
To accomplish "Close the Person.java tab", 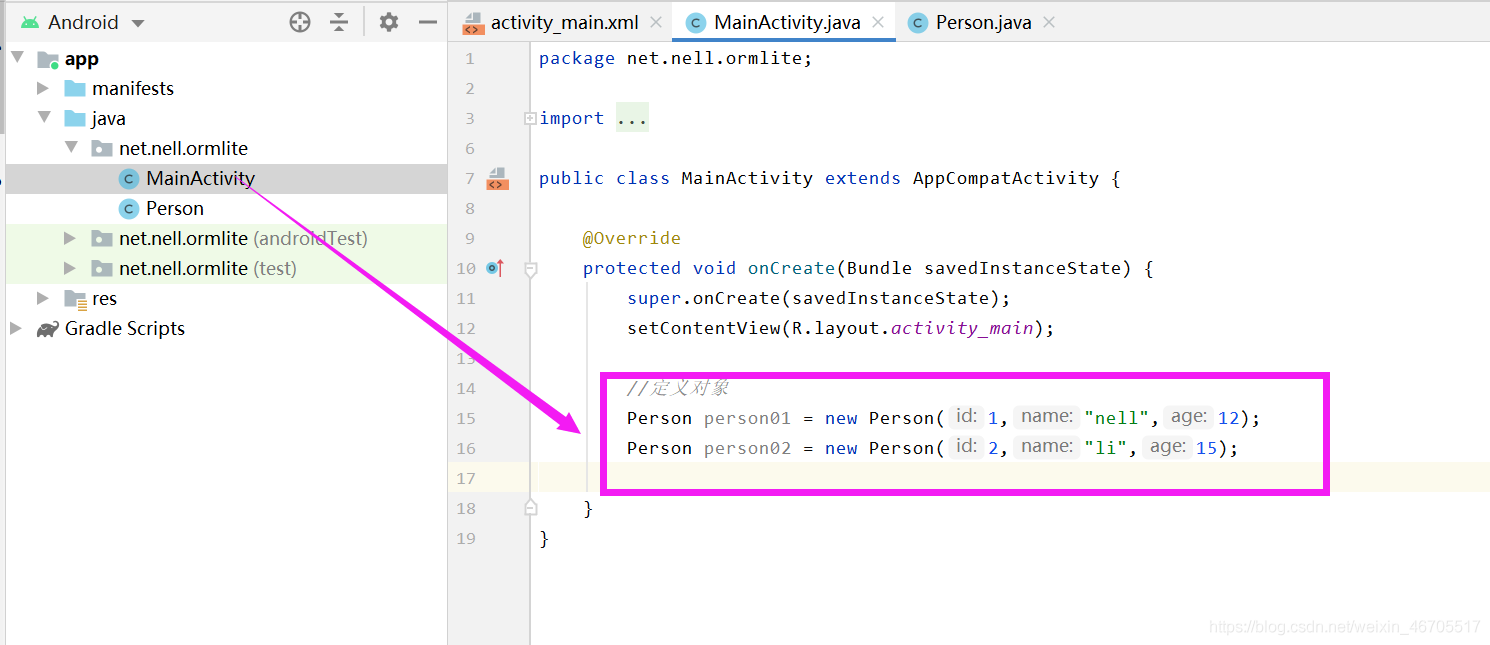I will [x=1049, y=22].
